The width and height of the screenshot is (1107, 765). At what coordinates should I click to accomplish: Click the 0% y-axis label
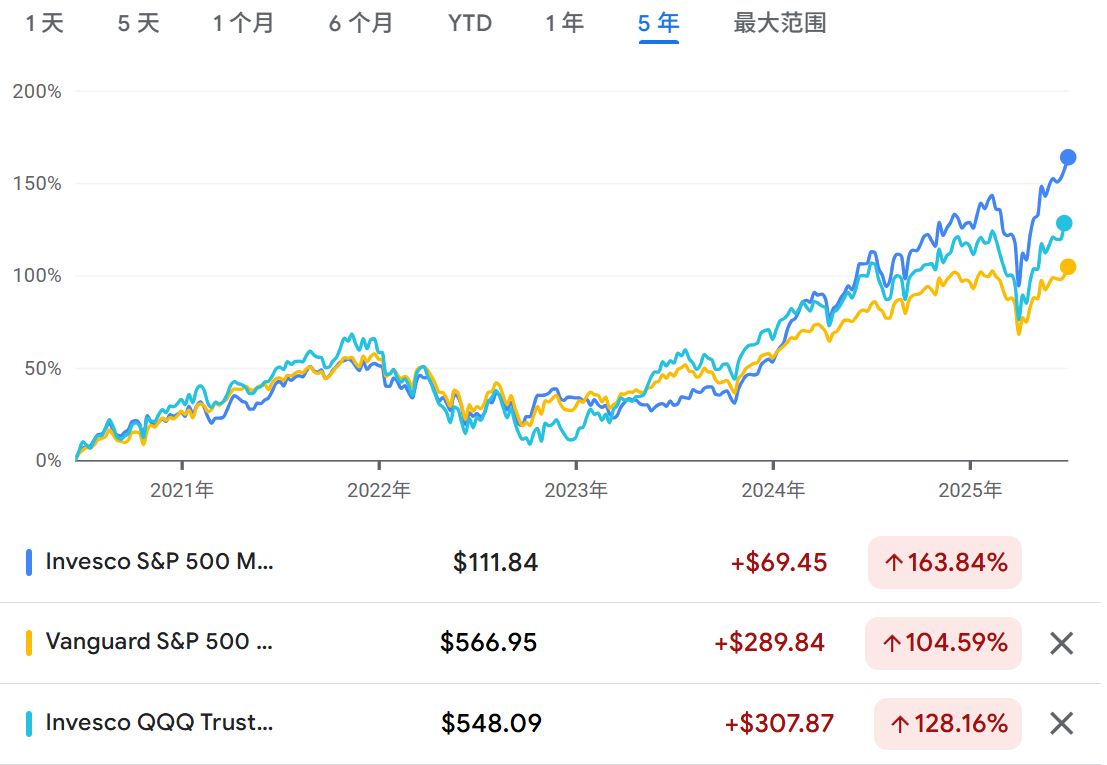click(48, 460)
